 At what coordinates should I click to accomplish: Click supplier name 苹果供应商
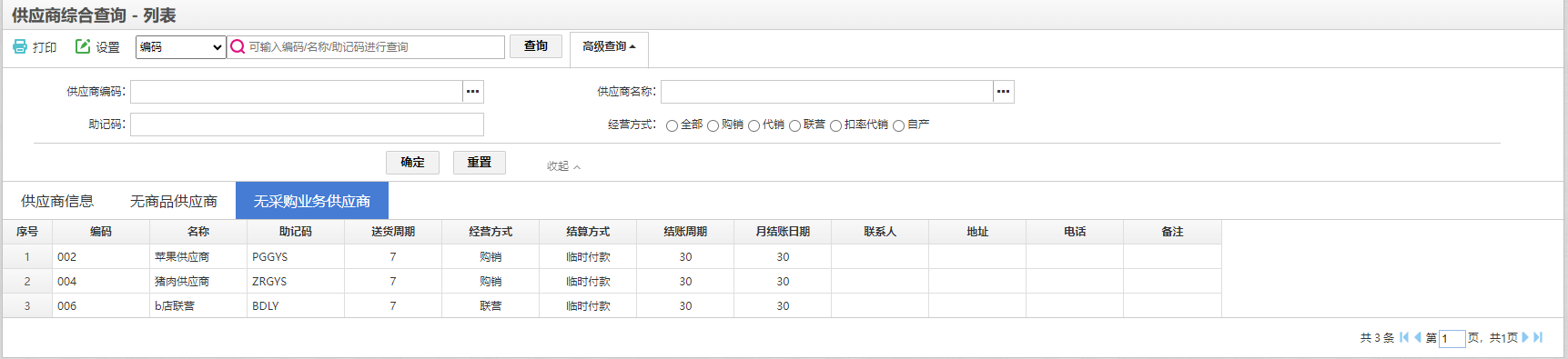pos(182,257)
